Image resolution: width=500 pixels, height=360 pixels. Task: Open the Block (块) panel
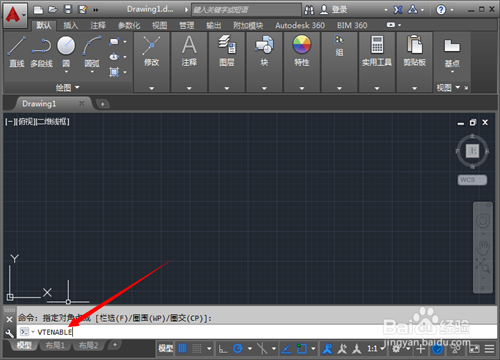pos(264,52)
